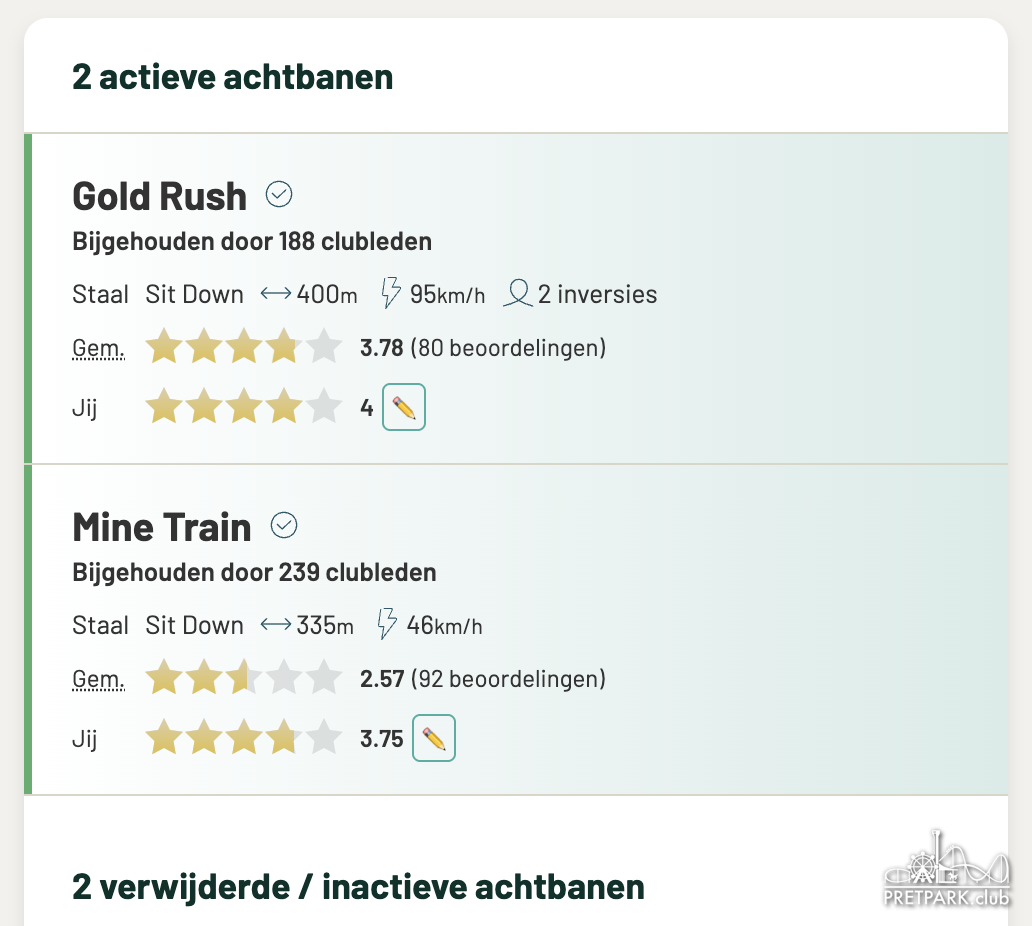Click the pencil edit icon for Gold Rush rating
The height and width of the screenshot is (926, 1032).
click(x=404, y=407)
